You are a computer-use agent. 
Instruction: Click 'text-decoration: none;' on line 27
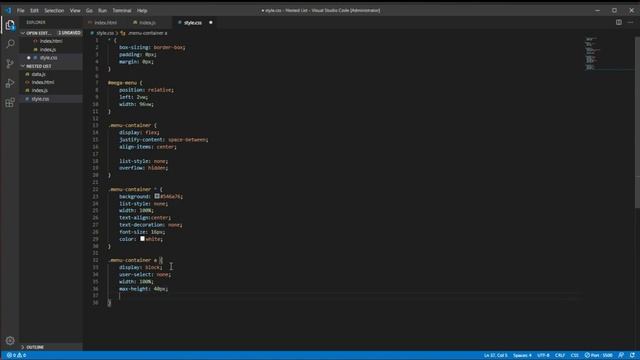(151, 225)
